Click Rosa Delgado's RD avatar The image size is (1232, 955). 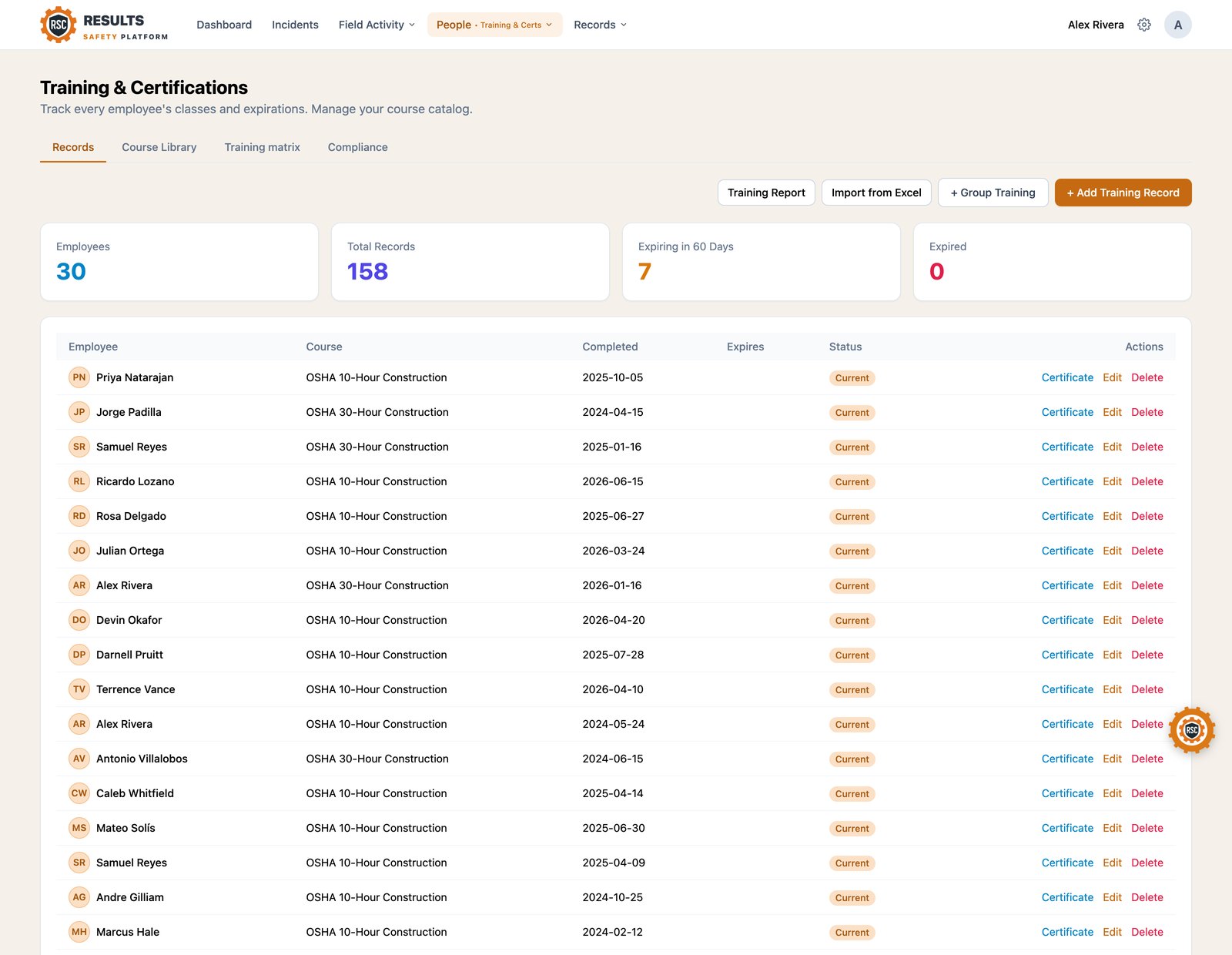tap(79, 516)
